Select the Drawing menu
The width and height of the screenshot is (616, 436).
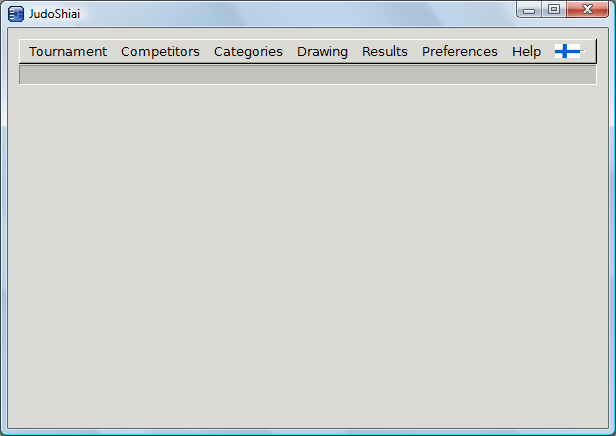coord(322,52)
